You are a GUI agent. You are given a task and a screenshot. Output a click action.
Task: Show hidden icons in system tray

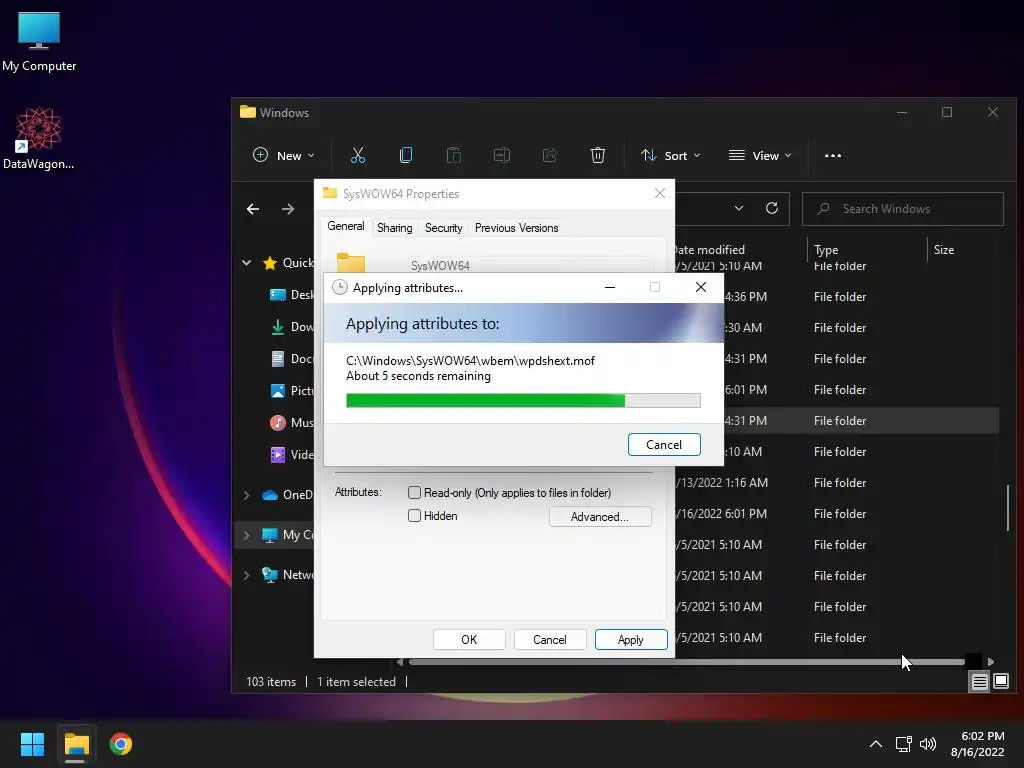pos(876,744)
